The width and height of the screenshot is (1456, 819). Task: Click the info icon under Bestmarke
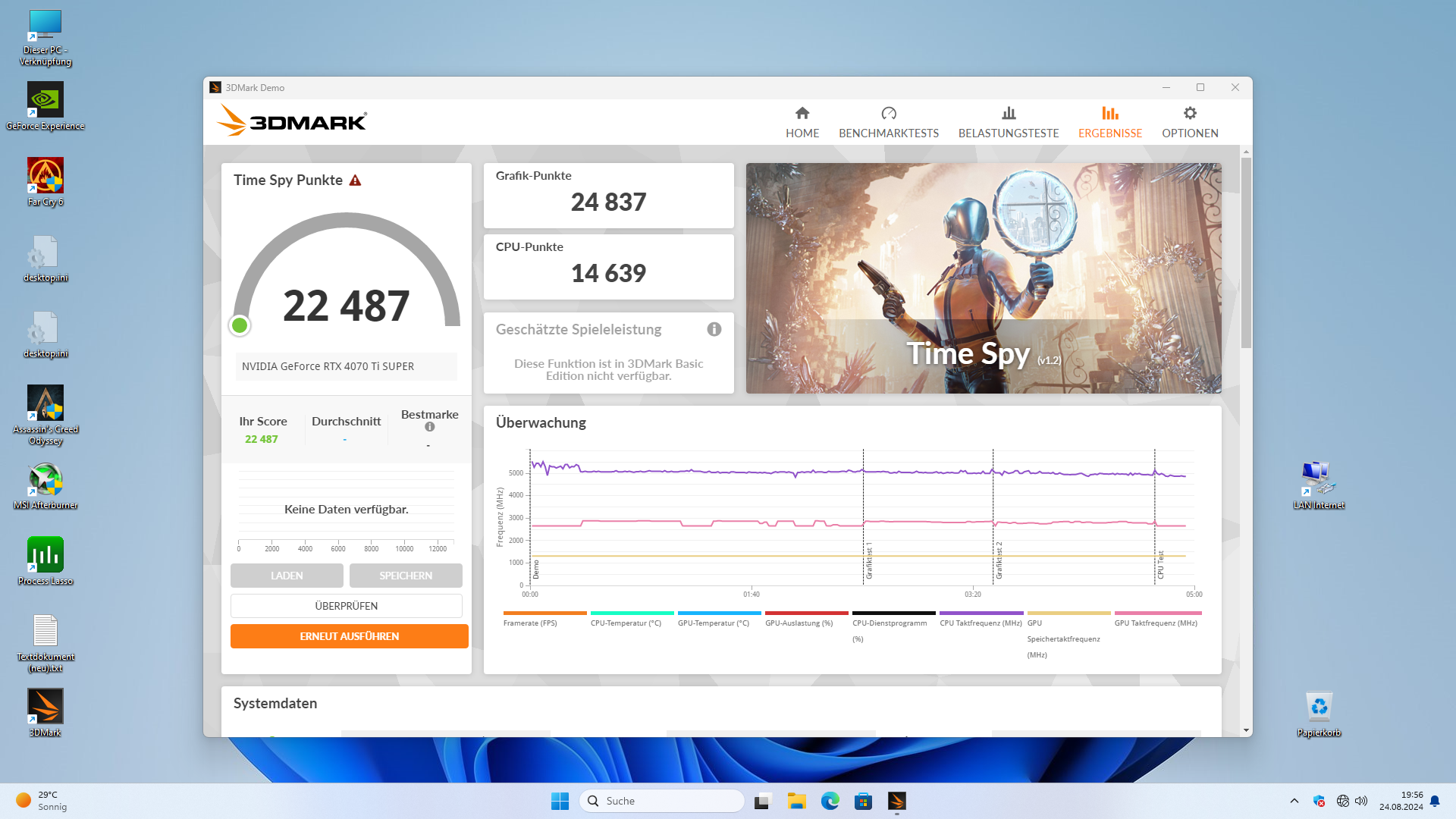tap(429, 427)
